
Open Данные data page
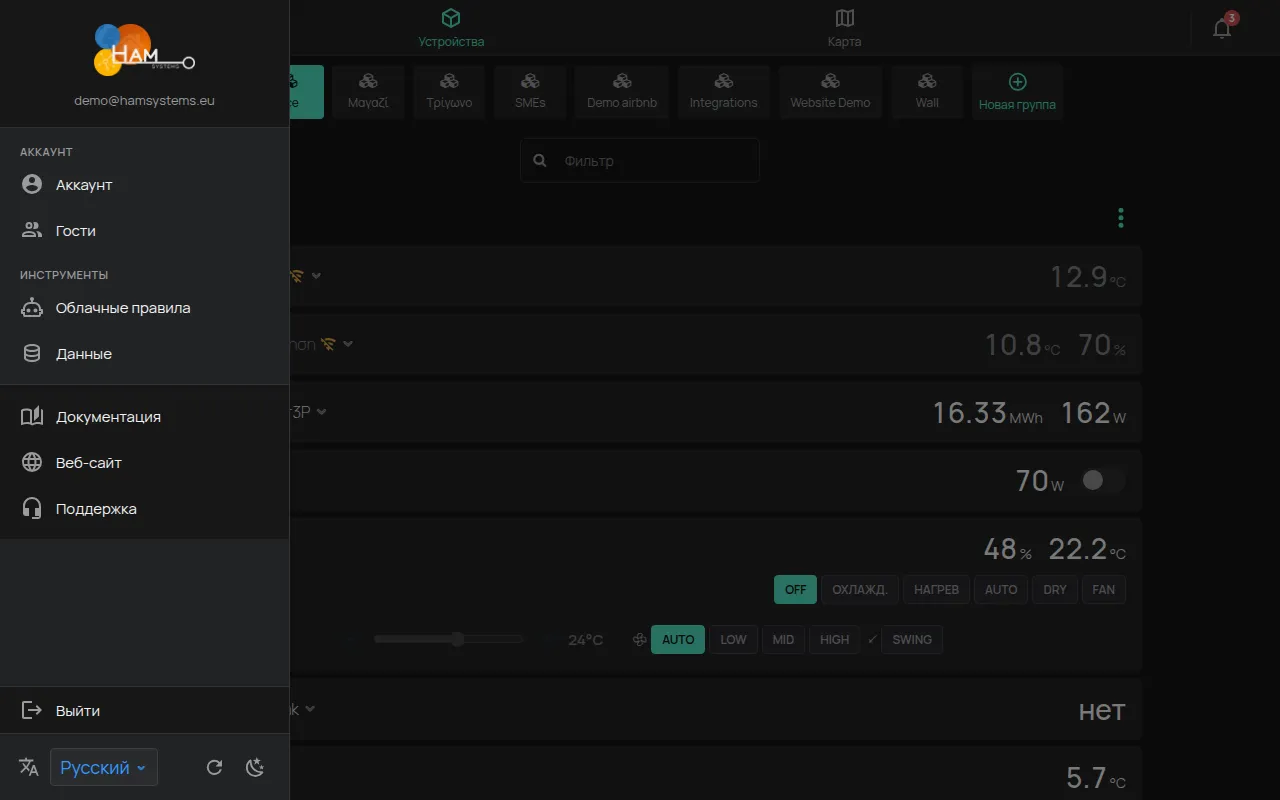click(x=144, y=354)
